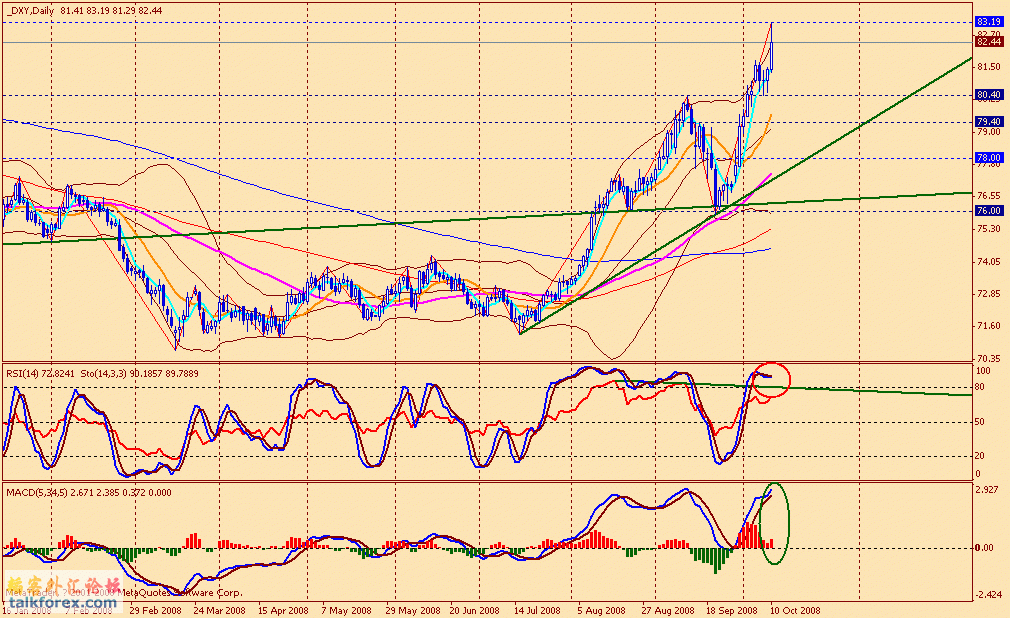Select the 76.00 blue level label
This screenshot has height=618, width=1010.
click(989, 211)
